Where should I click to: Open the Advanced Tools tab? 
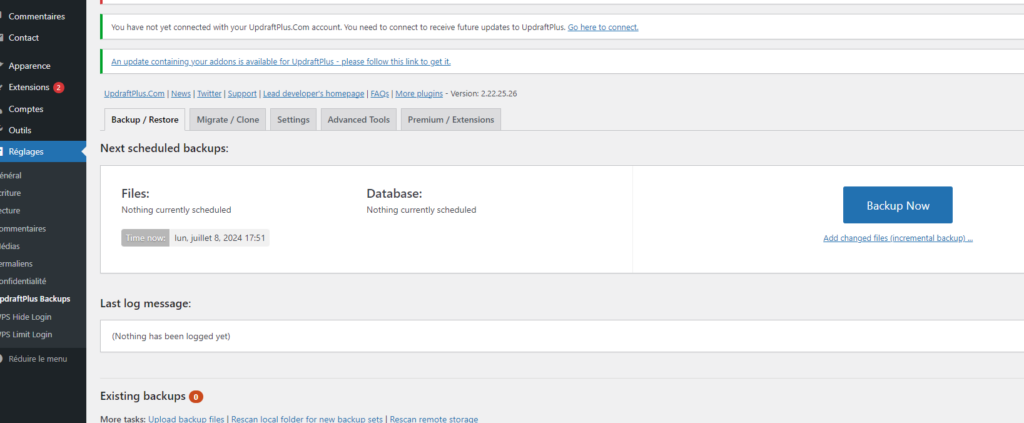[358, 120]
